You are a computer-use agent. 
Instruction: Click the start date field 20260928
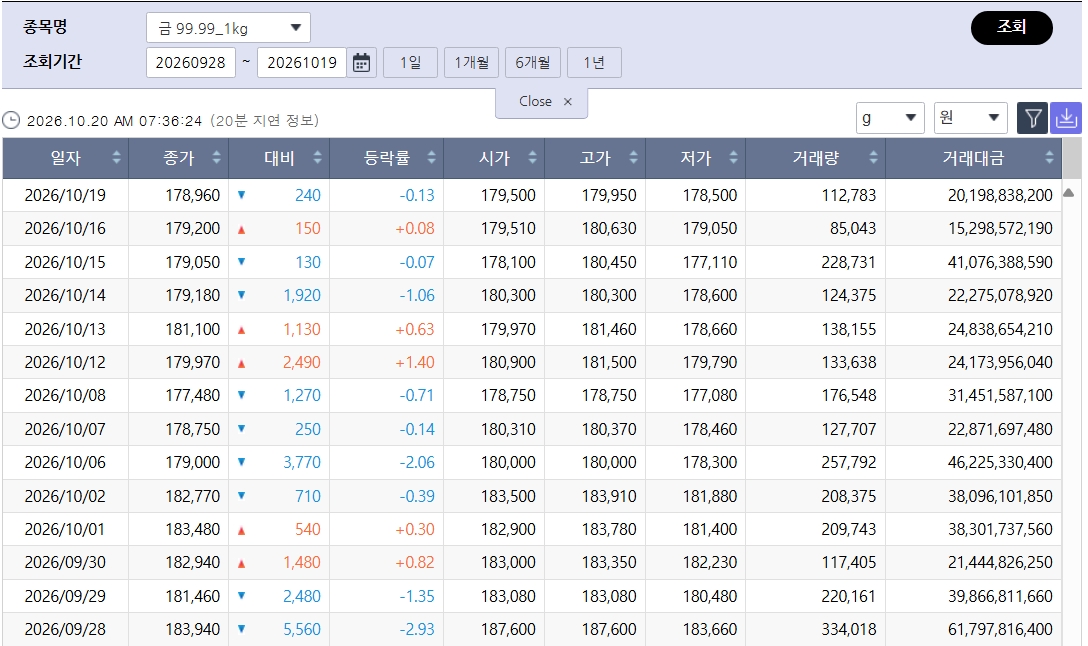[191, 62]
